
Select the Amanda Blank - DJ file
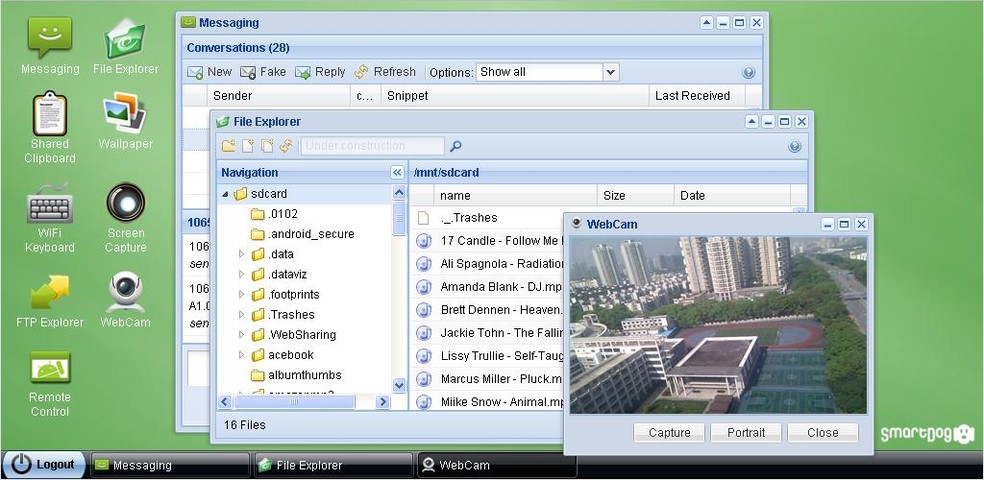coord(487,287)
